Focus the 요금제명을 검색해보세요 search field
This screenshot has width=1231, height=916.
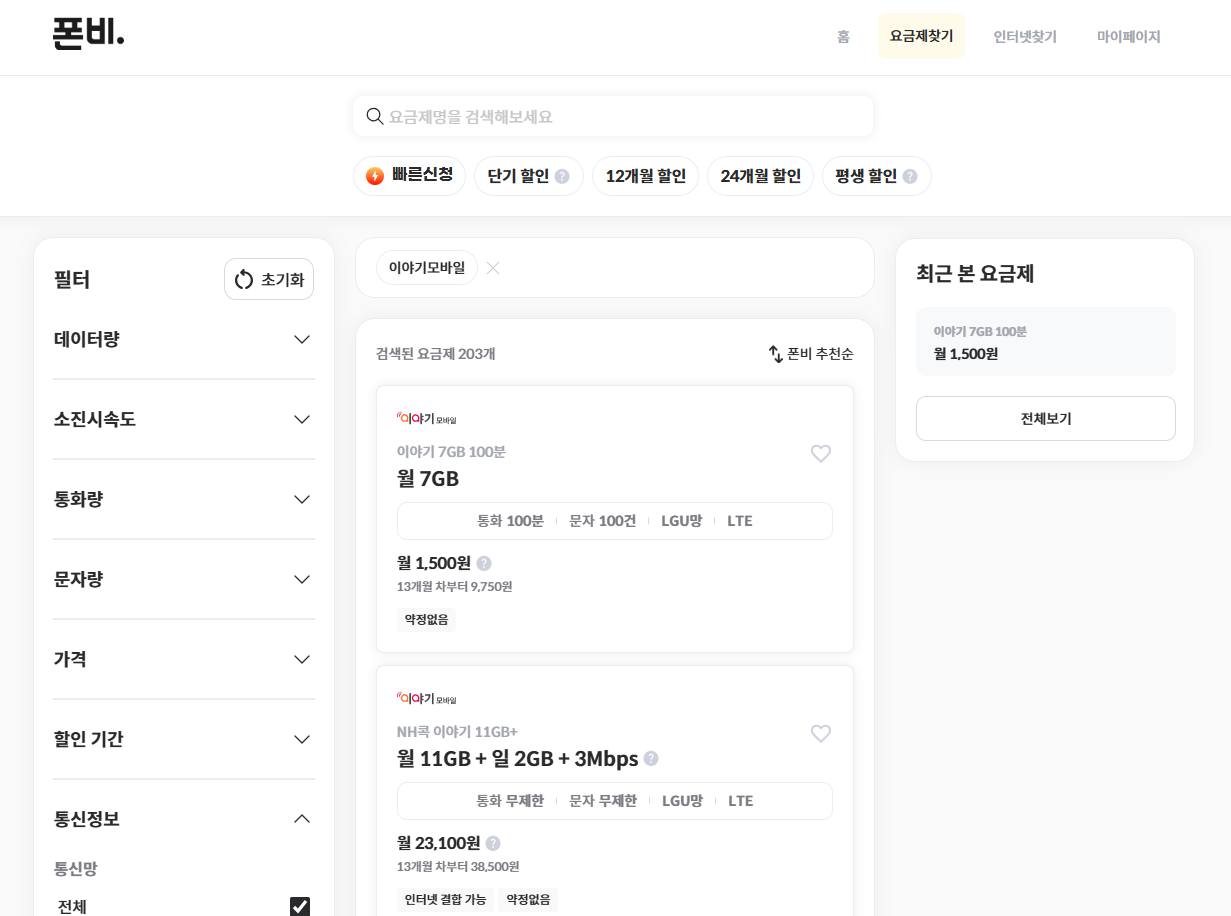click(x=613, y=116)
